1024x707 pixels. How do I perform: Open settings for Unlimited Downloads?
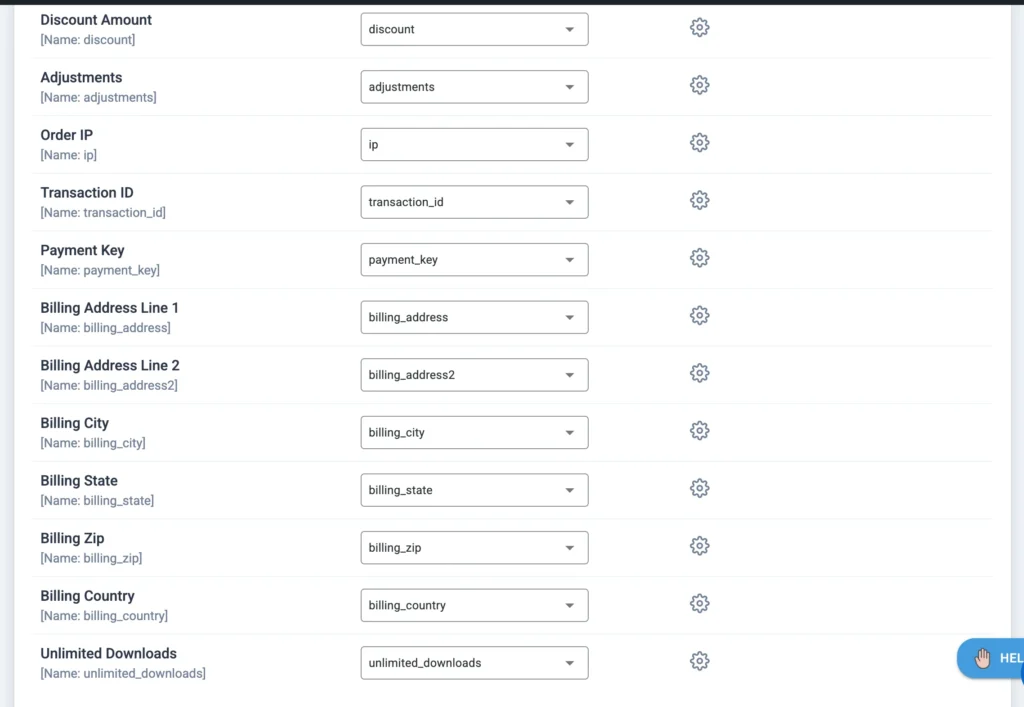click(699, 661)
